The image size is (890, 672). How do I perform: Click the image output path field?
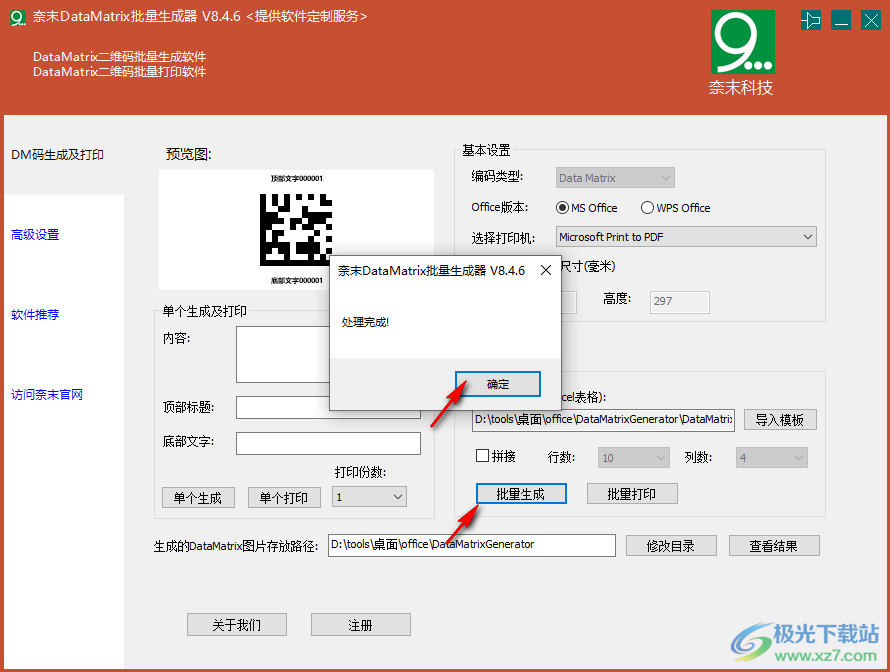(472, 545)
